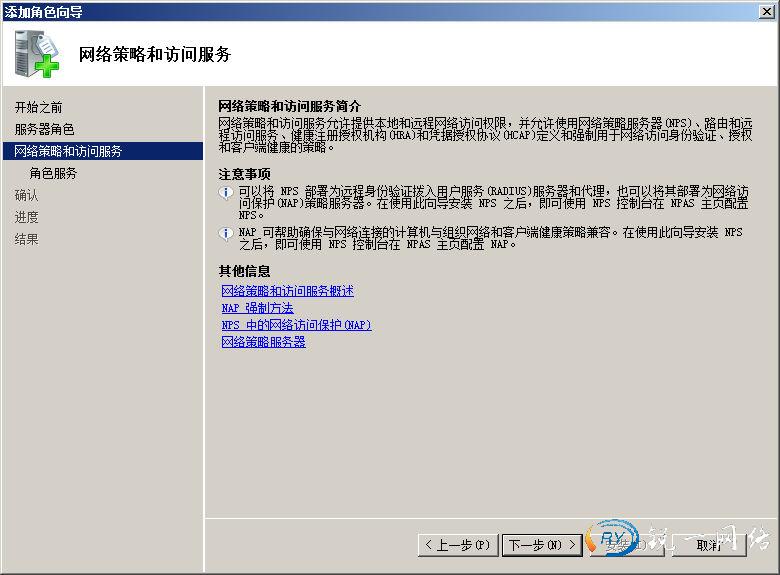Open the NAP 强制方法 link
780x575 pixels.
point(257,307)
